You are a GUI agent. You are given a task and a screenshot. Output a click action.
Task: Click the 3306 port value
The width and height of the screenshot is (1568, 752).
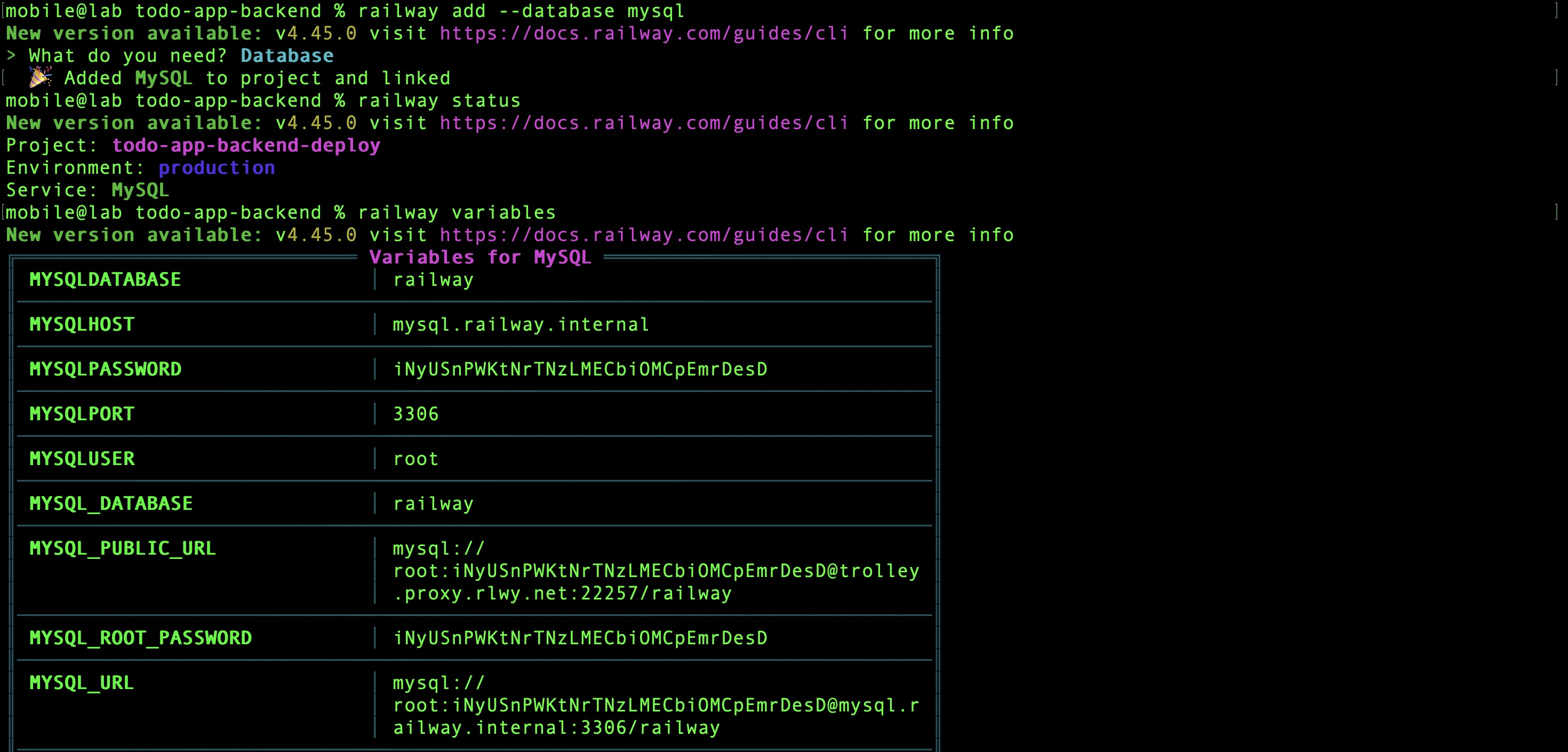click(416, 414)
